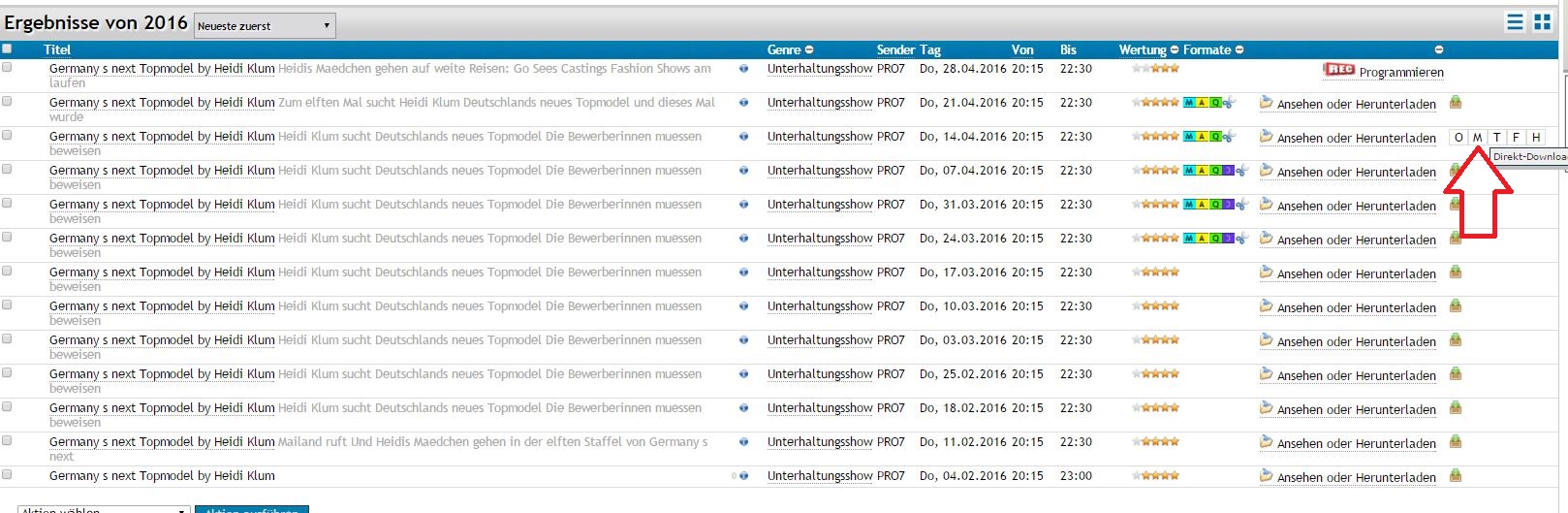Click star rating of 28.04.2016 episode
This screenshot has height=513, width=1568.
pos(1156,69)
